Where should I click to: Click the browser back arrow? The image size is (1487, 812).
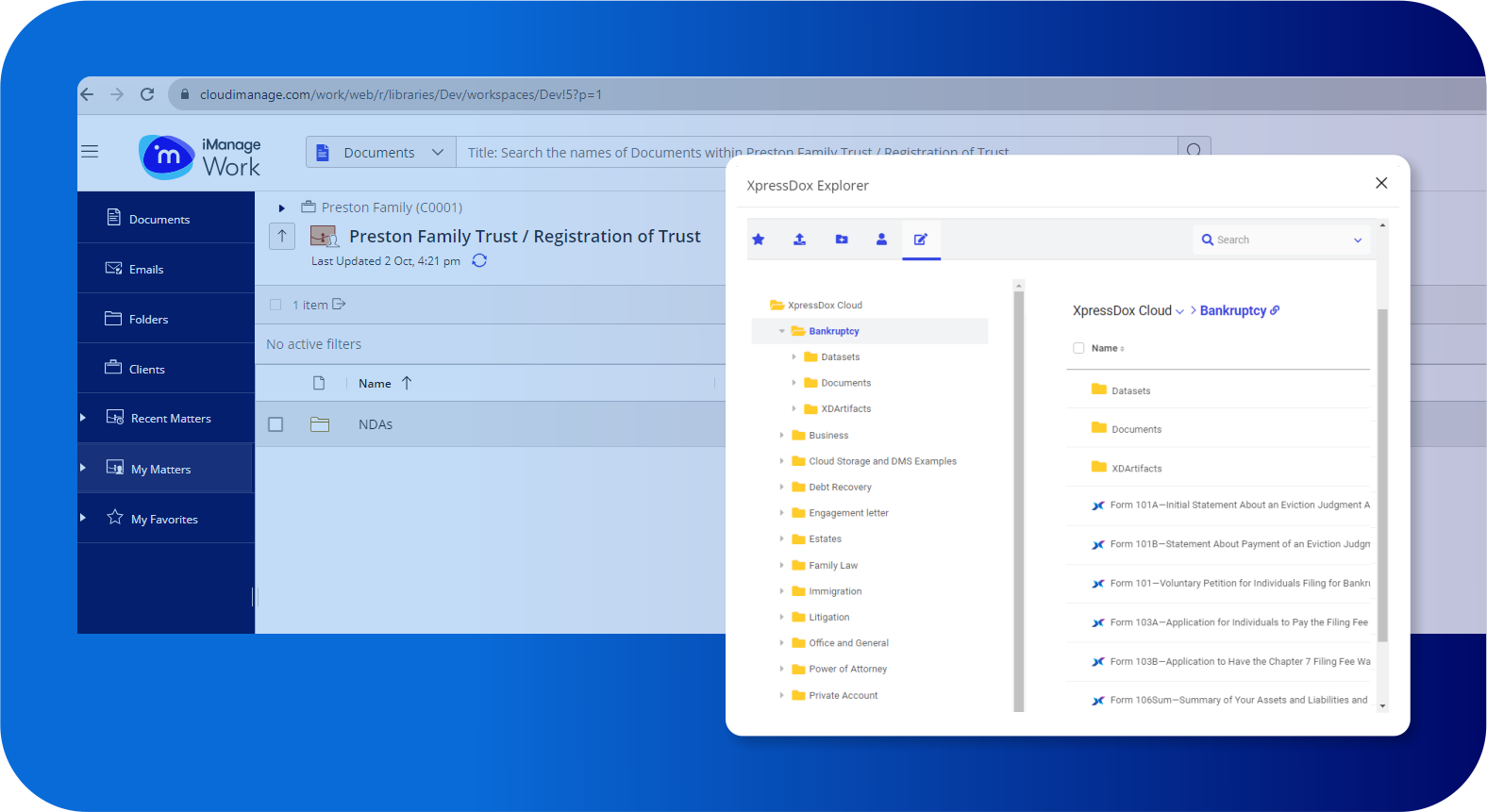[x=88, y=94]
